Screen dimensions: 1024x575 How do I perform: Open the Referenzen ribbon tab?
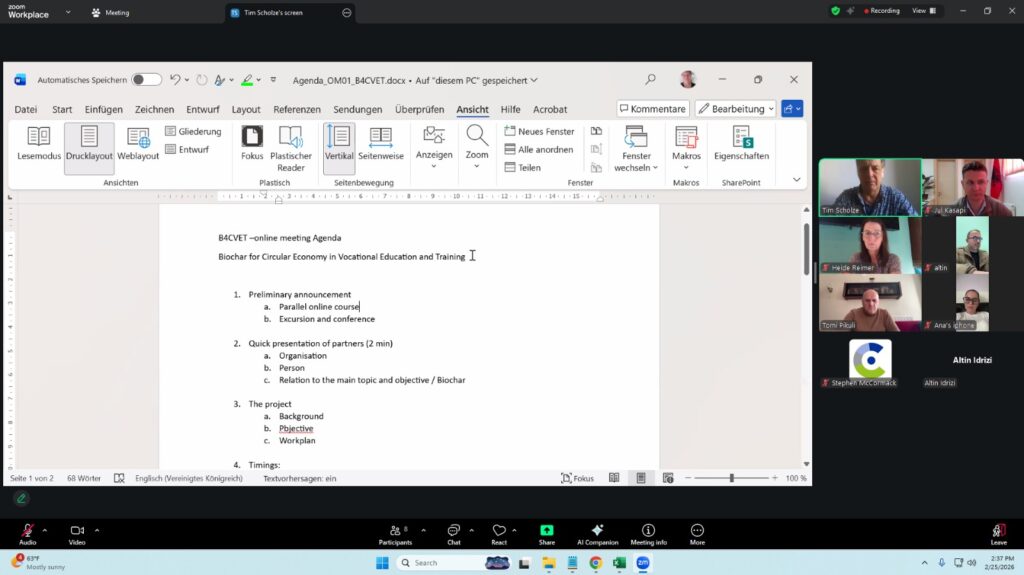coord(297,110)
